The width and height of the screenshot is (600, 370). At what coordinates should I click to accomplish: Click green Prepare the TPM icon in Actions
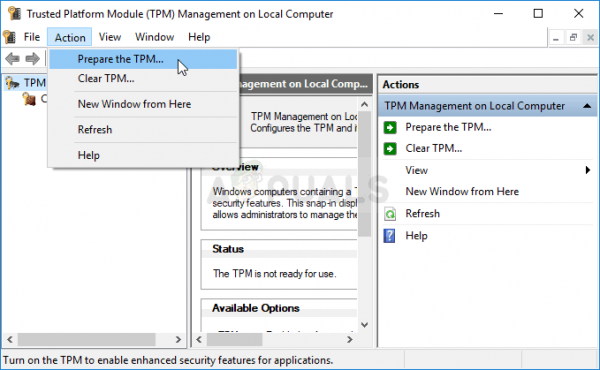tap(390, 127)
